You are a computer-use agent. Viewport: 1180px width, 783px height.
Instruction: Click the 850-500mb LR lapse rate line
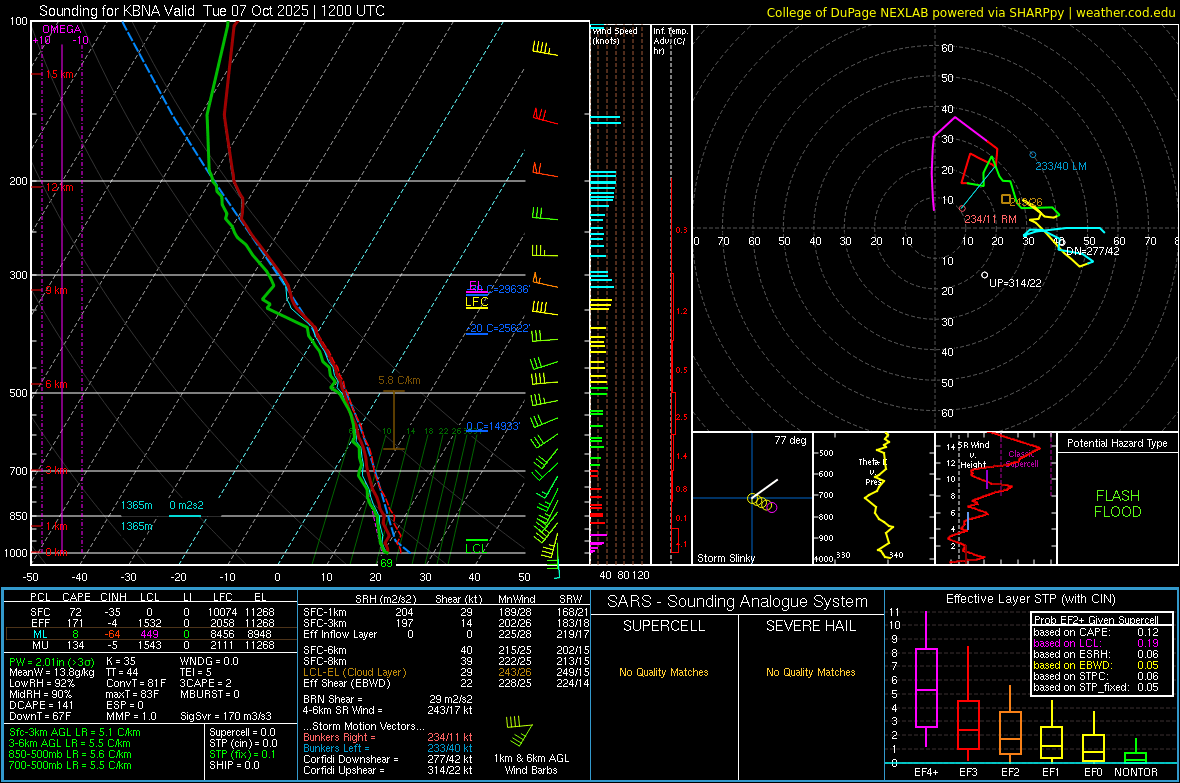[70, 754]
